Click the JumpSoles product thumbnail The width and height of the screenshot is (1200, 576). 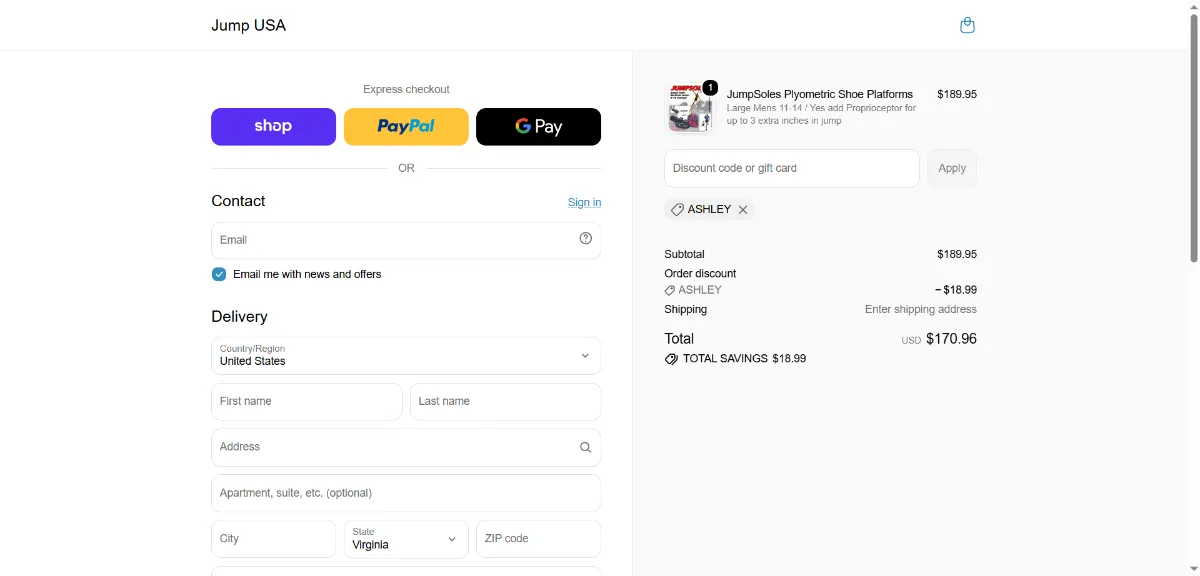690,108
